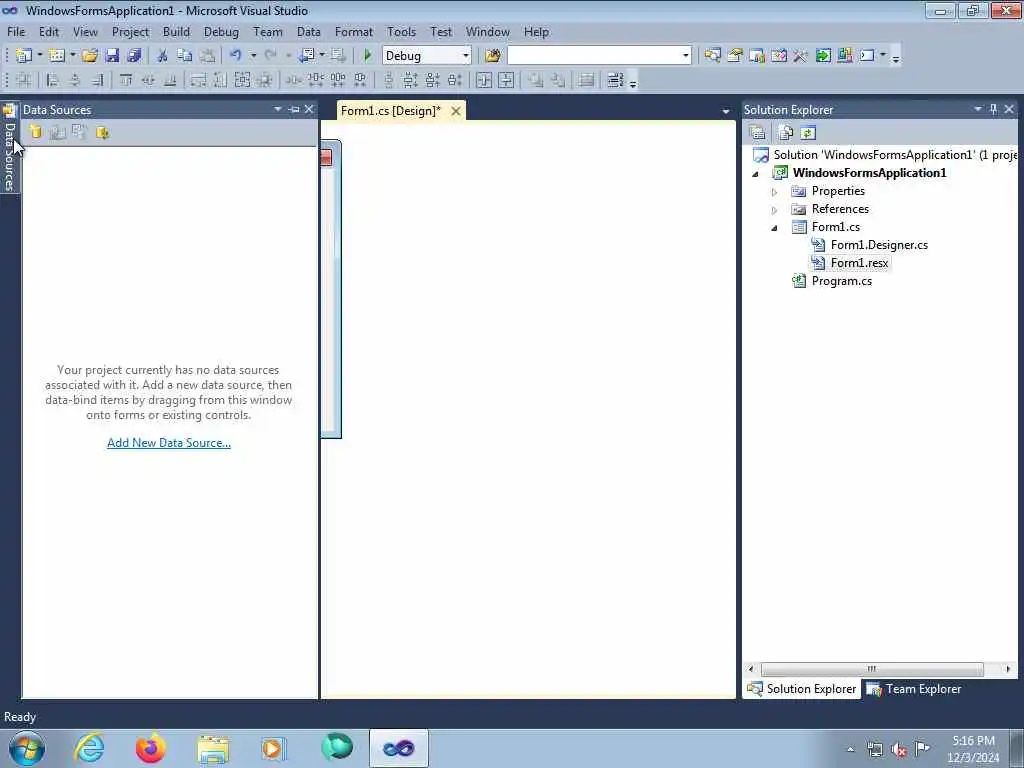Close the Form1.cs [Design] document tab

[456, 111]
